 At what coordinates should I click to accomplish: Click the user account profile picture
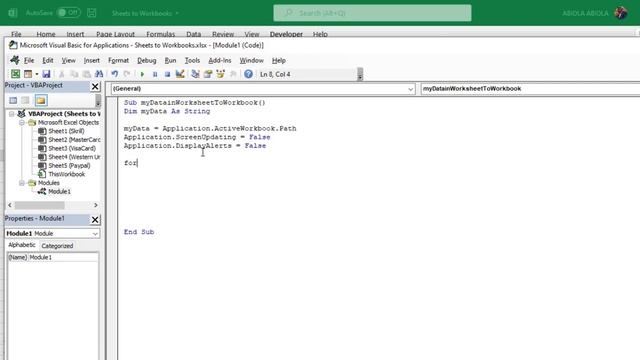(621, 13)
